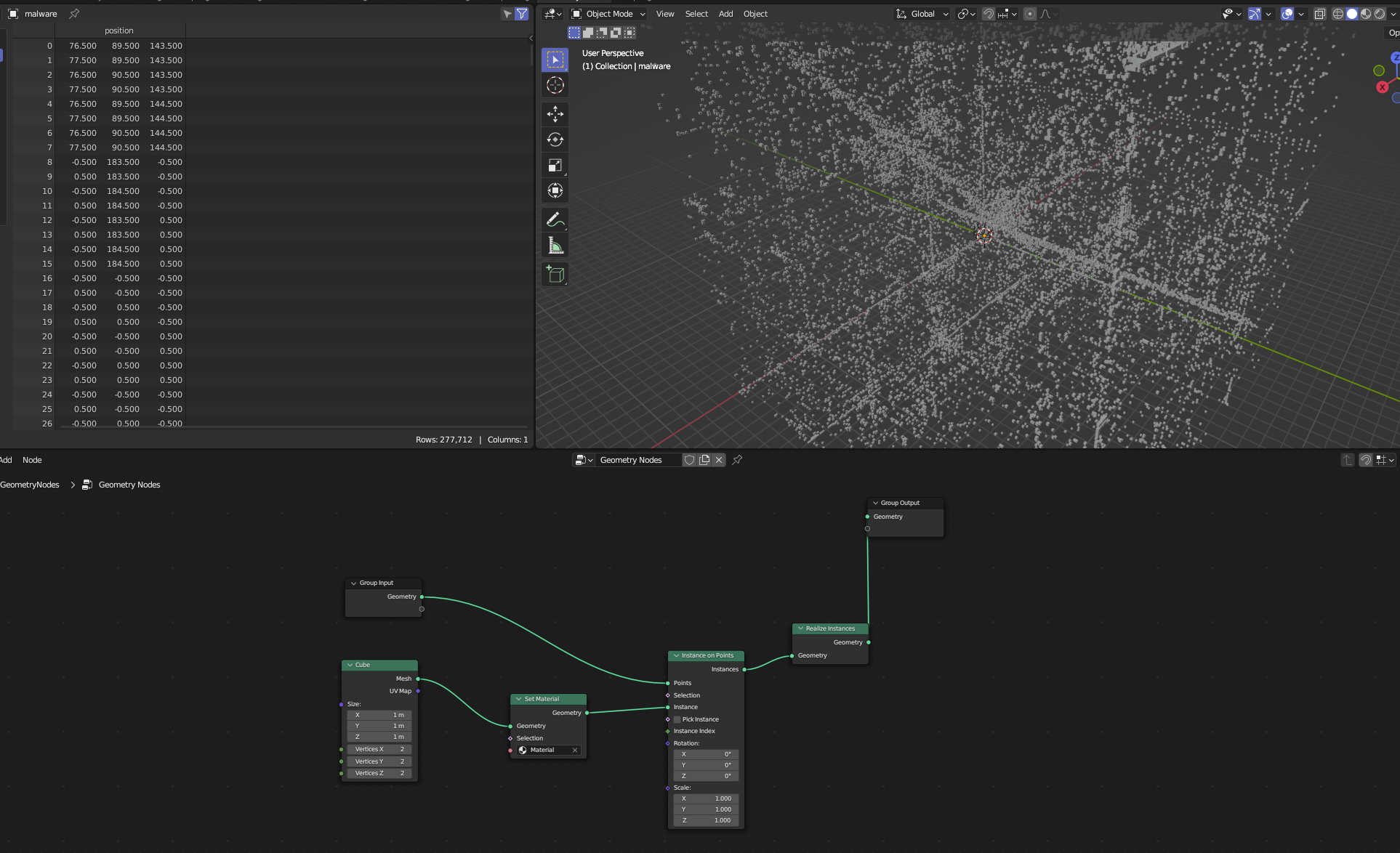Open the Select menu in viewport
1400x853 pixels.
click(x=696, y=14)
